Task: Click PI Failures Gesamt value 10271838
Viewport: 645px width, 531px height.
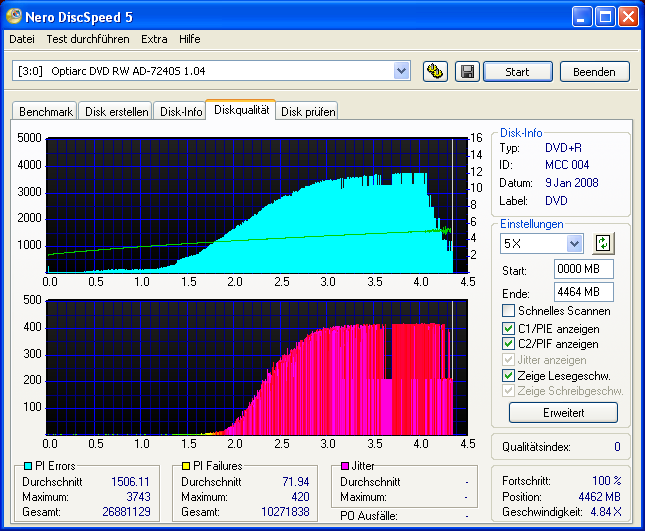Action: (x=285, y=512)
